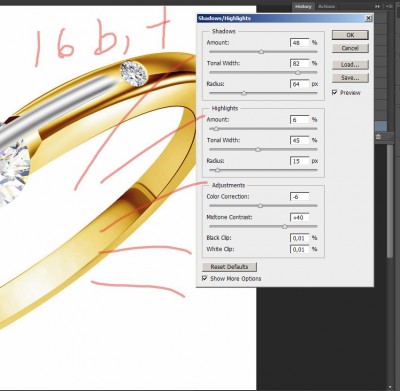The image size is (400, 391).
Task: Open the Load... settings button
Action: coord(350,65)
